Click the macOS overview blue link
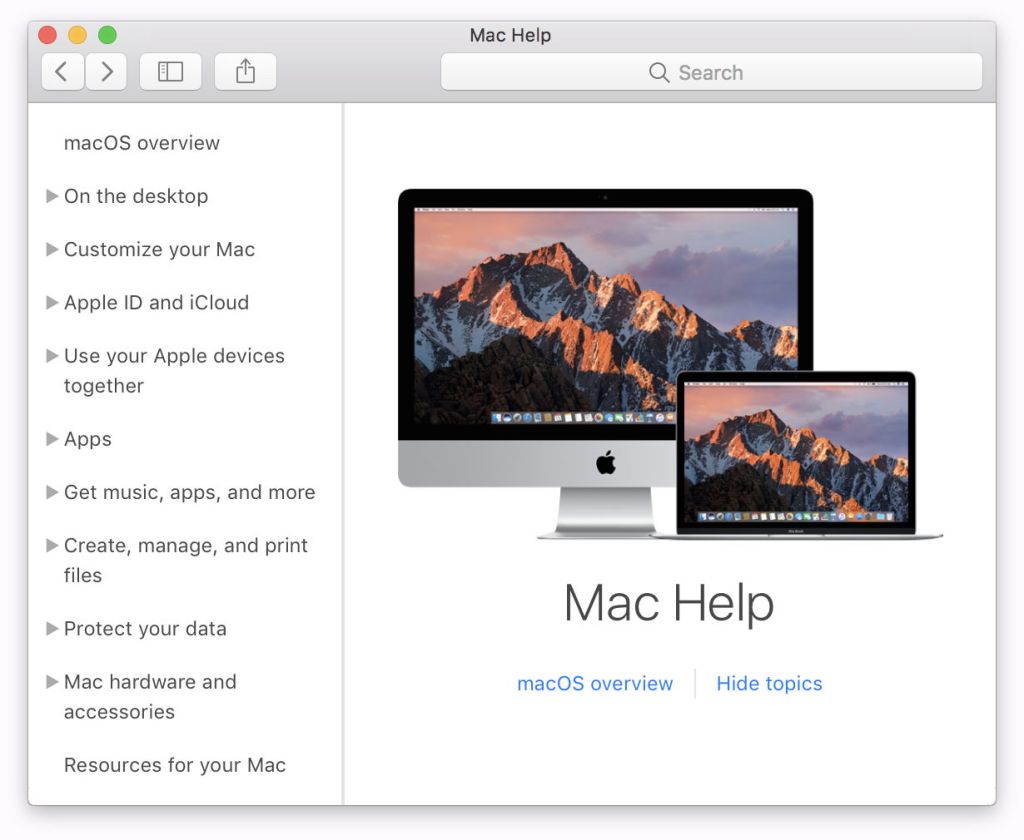Viewport: 1024px width, 840px height. [x=595, y=684]
